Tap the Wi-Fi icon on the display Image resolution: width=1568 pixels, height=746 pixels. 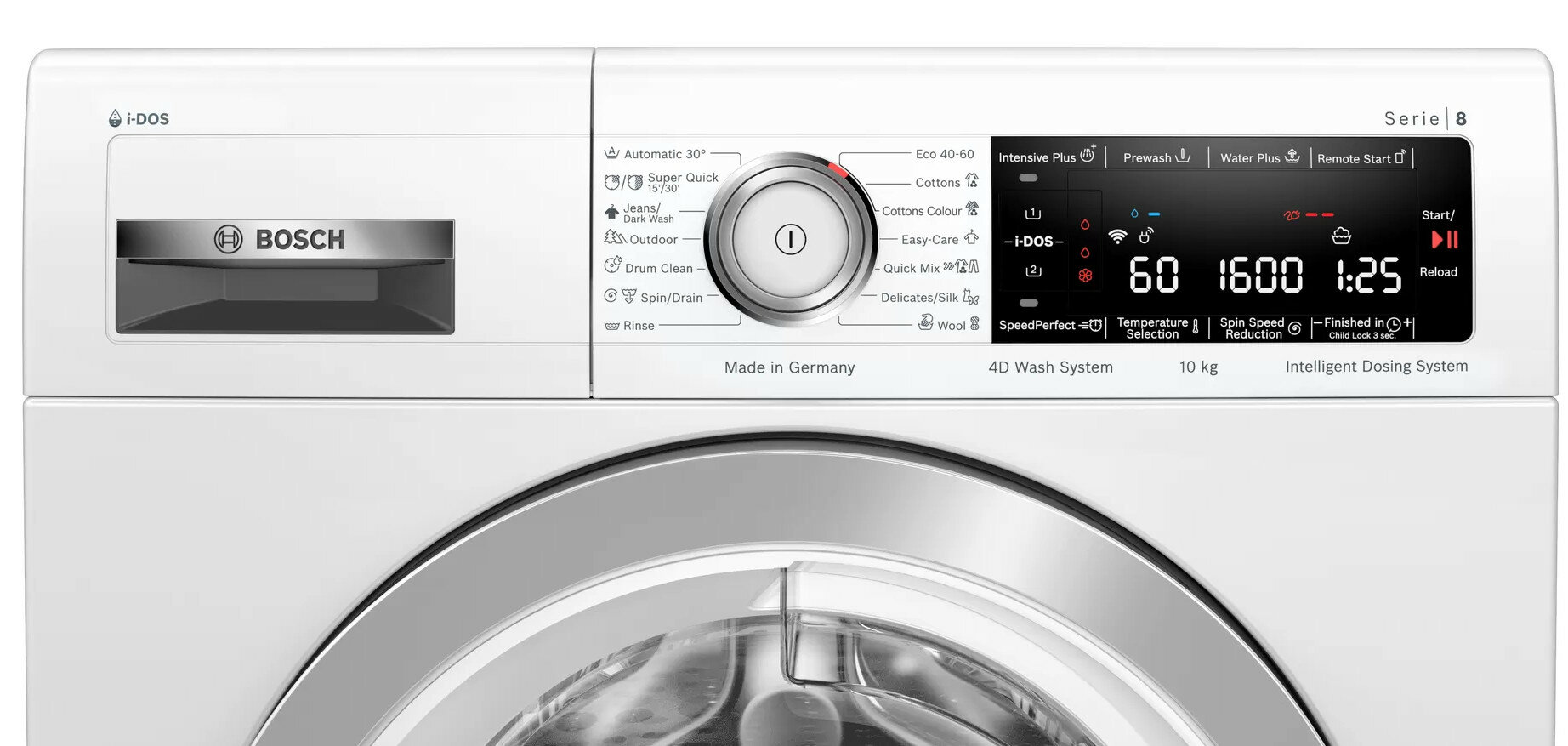(1117, 236)
